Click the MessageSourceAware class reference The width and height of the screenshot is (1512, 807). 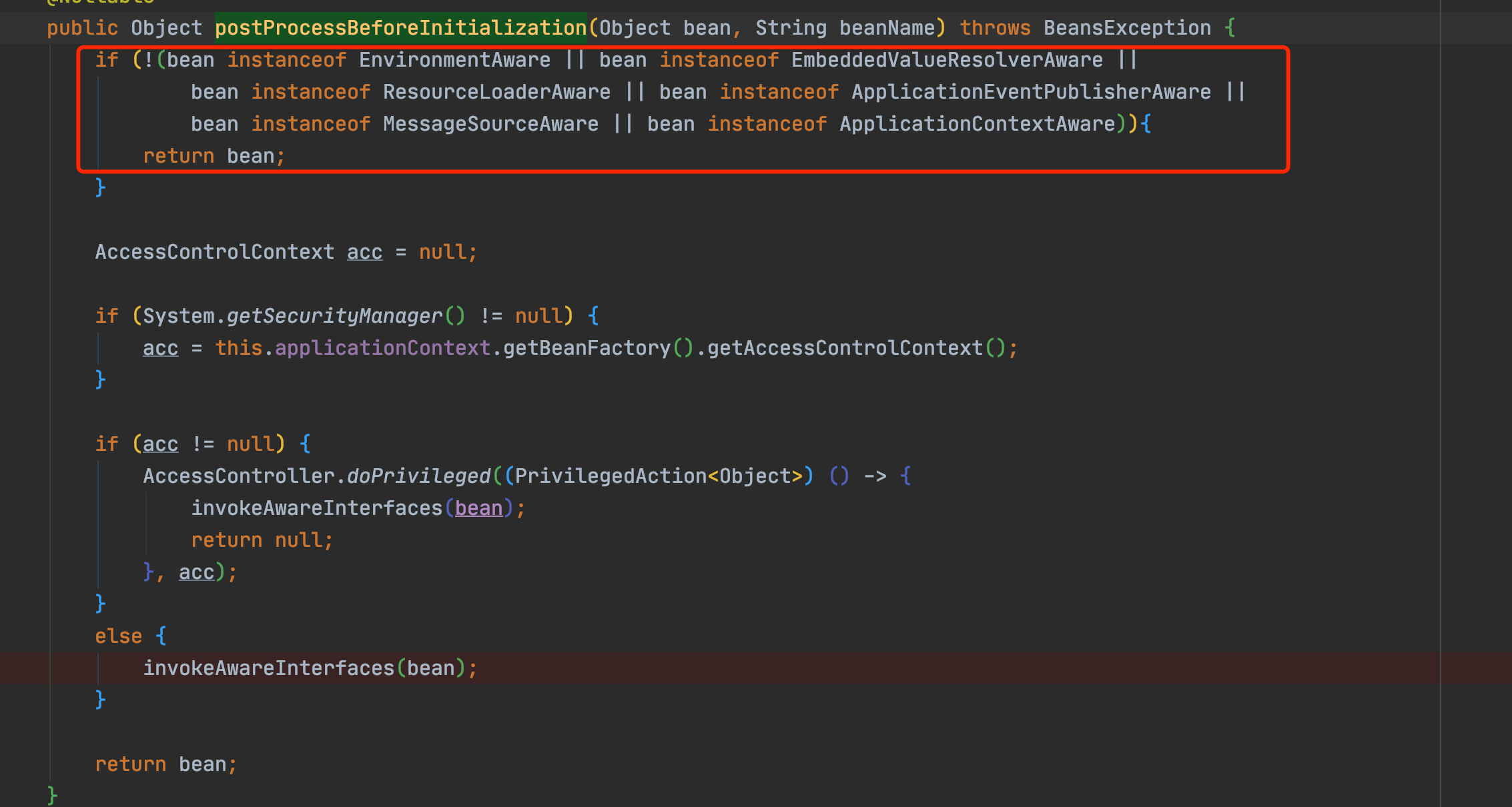490,124
